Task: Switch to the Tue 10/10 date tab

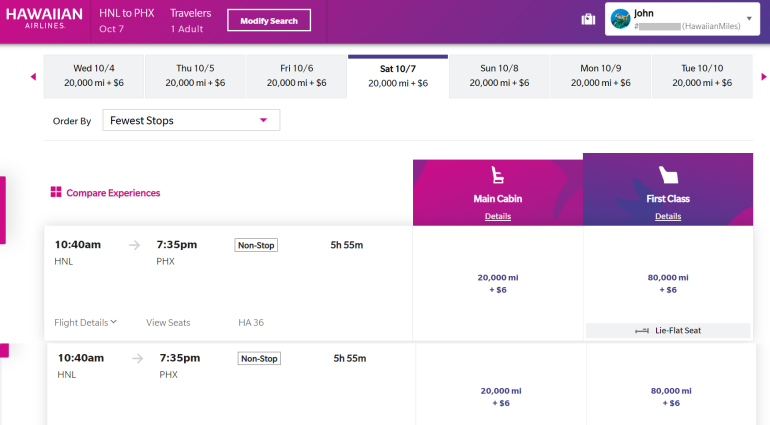Action: tap(702, 76)
